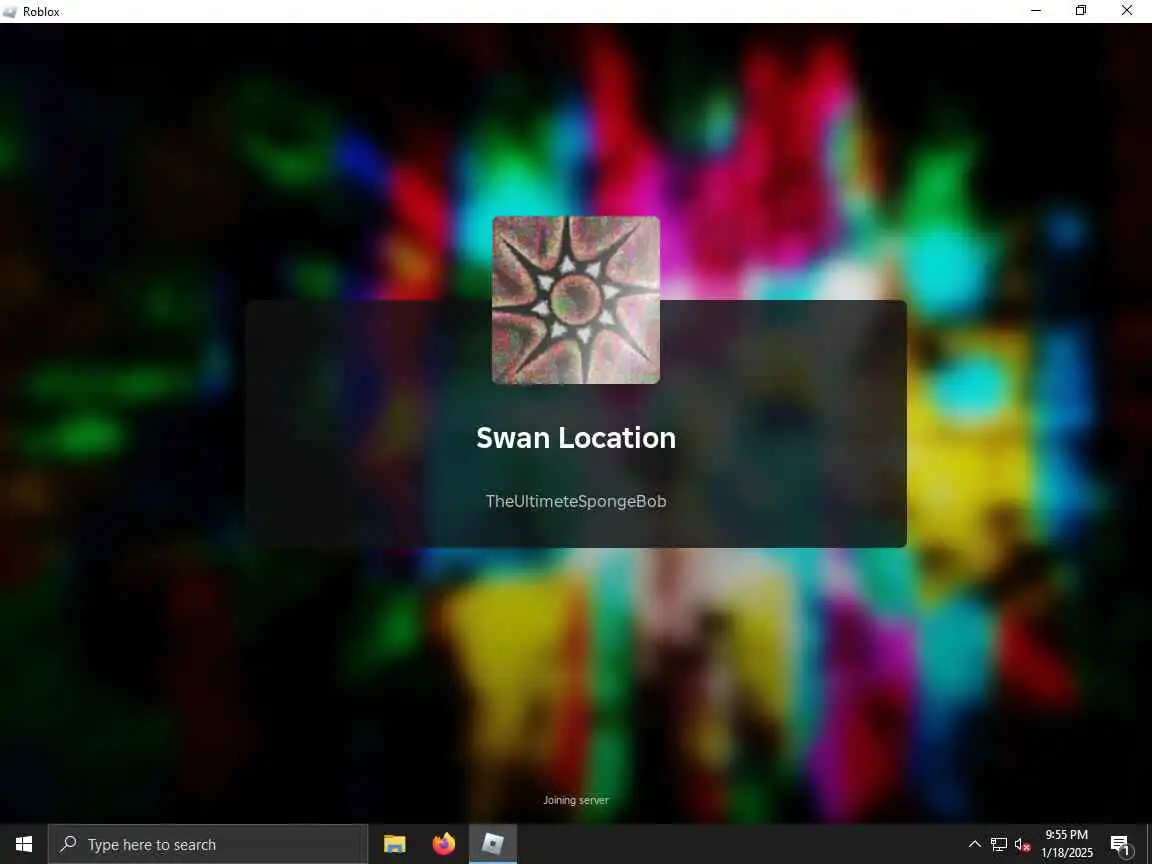The image size is (1152, 864).
Task: Click the Swan Location title text
Action: tap(576, 438)
